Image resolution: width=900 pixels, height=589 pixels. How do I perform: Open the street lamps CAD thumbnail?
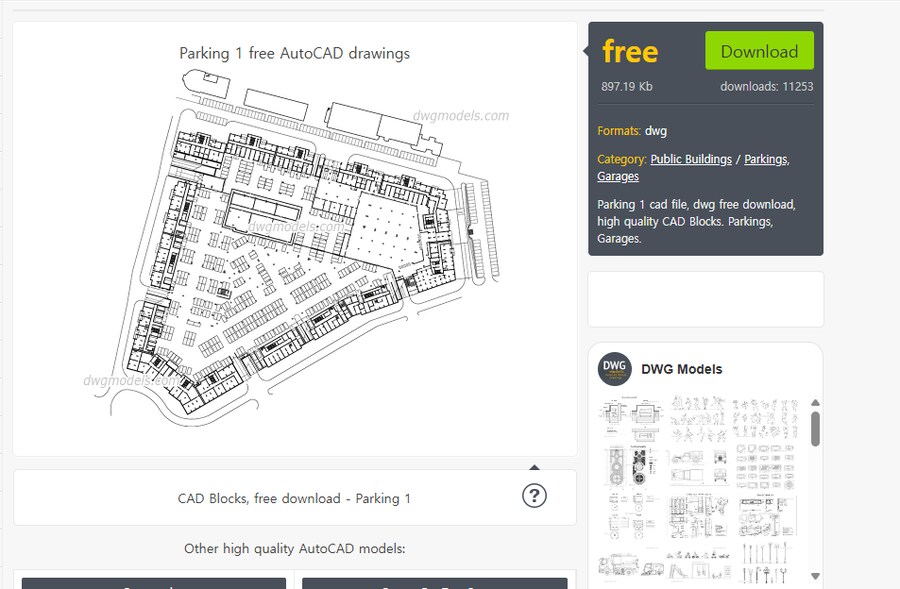[767, 565]
